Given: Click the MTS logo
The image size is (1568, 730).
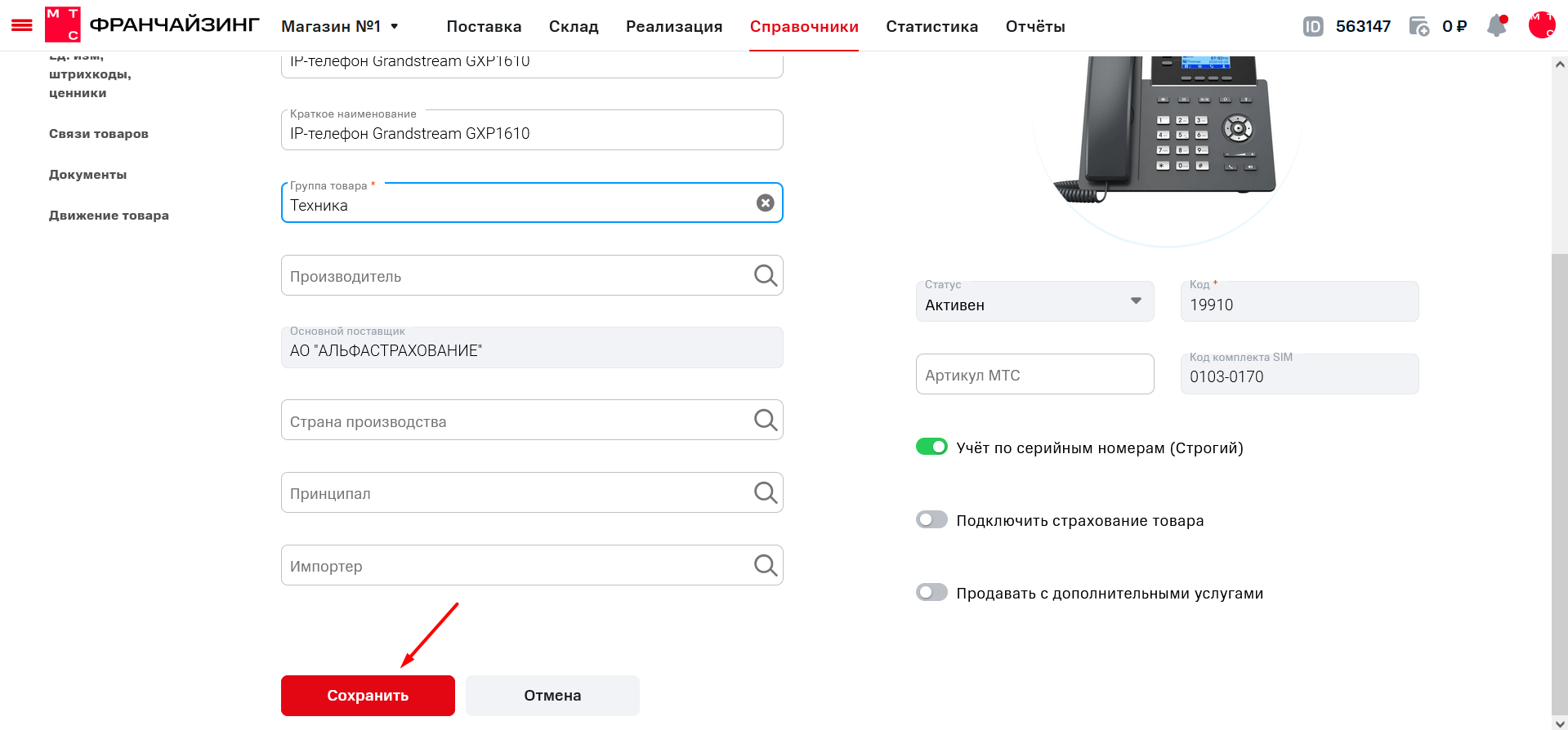Looking at the screenshot, I should tap(63, 24).
